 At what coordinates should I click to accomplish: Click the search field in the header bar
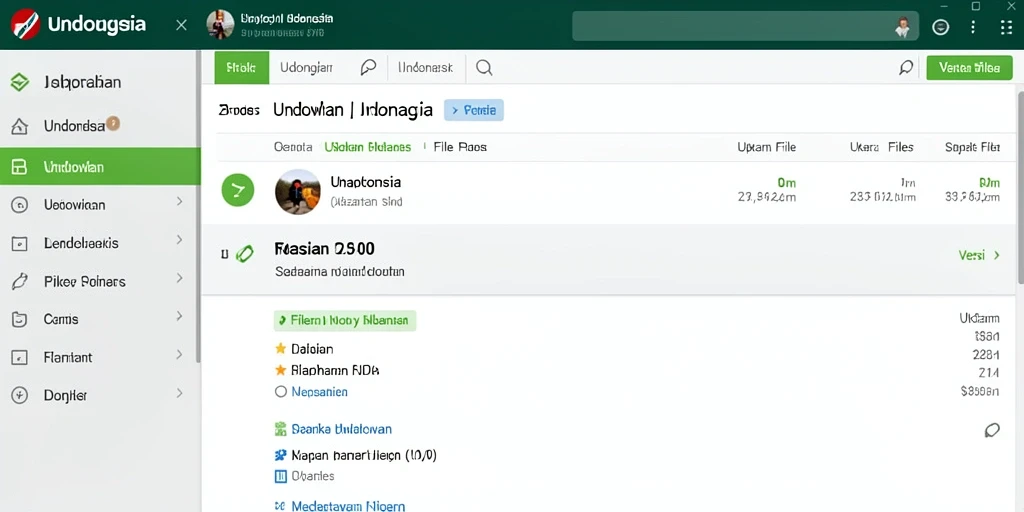pos(745,27)
